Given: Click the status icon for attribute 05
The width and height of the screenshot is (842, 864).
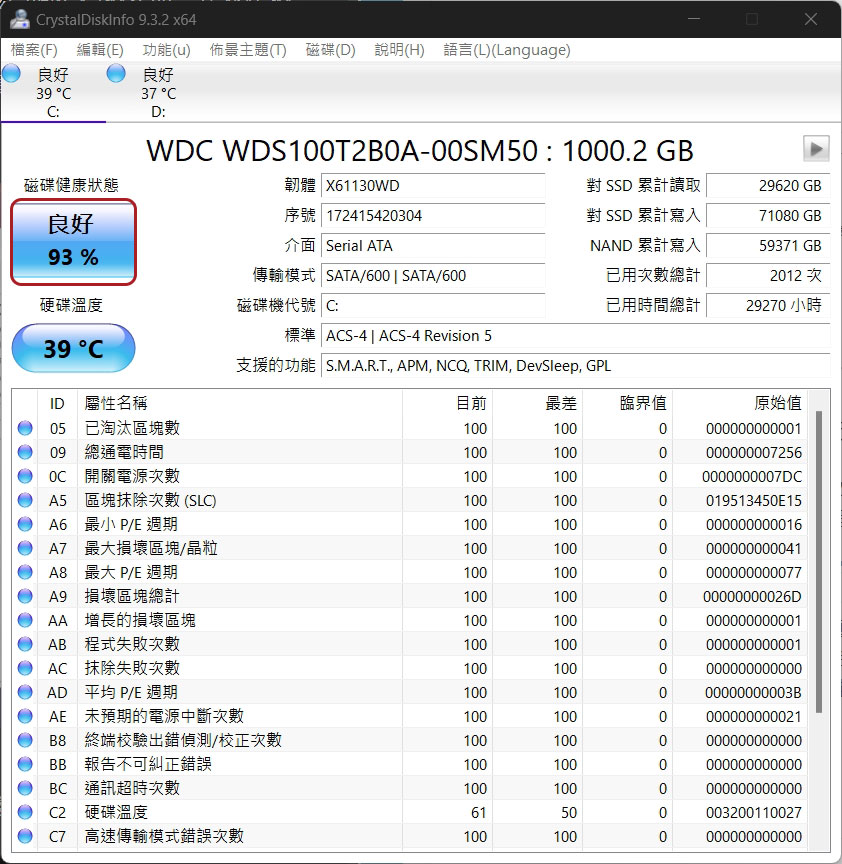Looking at the screenshot, I should tap(25, 428).
